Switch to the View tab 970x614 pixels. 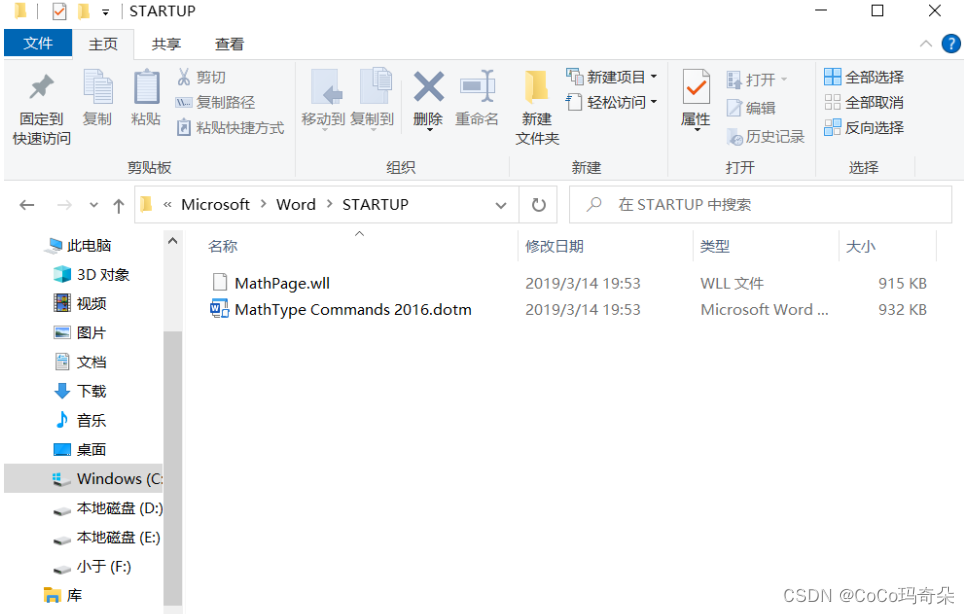point(229,45)
